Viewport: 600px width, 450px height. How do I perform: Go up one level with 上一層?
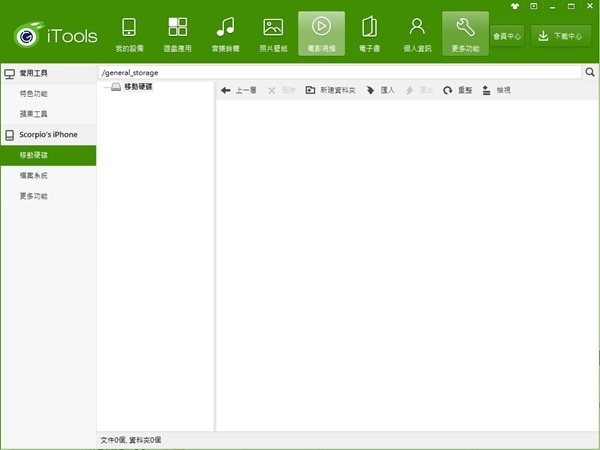tap(239, 90)
